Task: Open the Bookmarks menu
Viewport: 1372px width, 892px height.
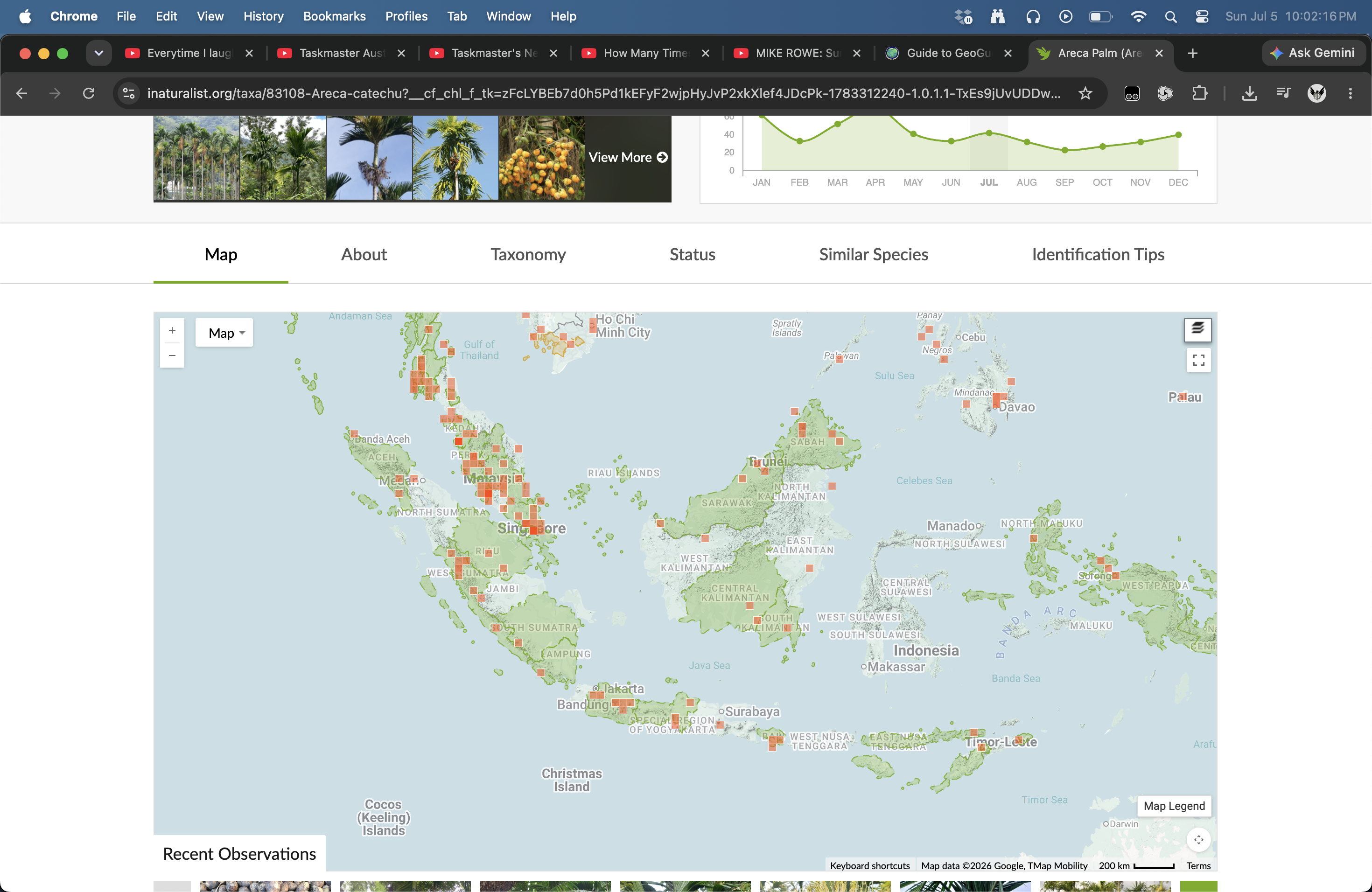Action: click(334, 16)
